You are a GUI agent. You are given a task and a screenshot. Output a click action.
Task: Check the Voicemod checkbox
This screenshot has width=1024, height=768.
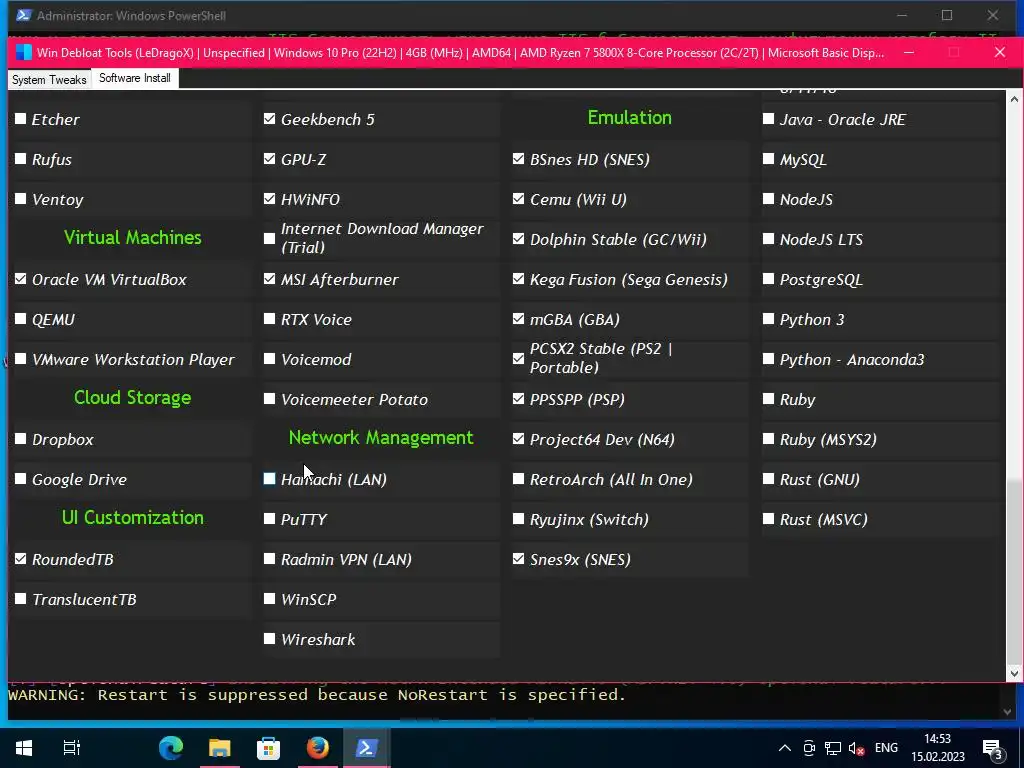(270, 359)
